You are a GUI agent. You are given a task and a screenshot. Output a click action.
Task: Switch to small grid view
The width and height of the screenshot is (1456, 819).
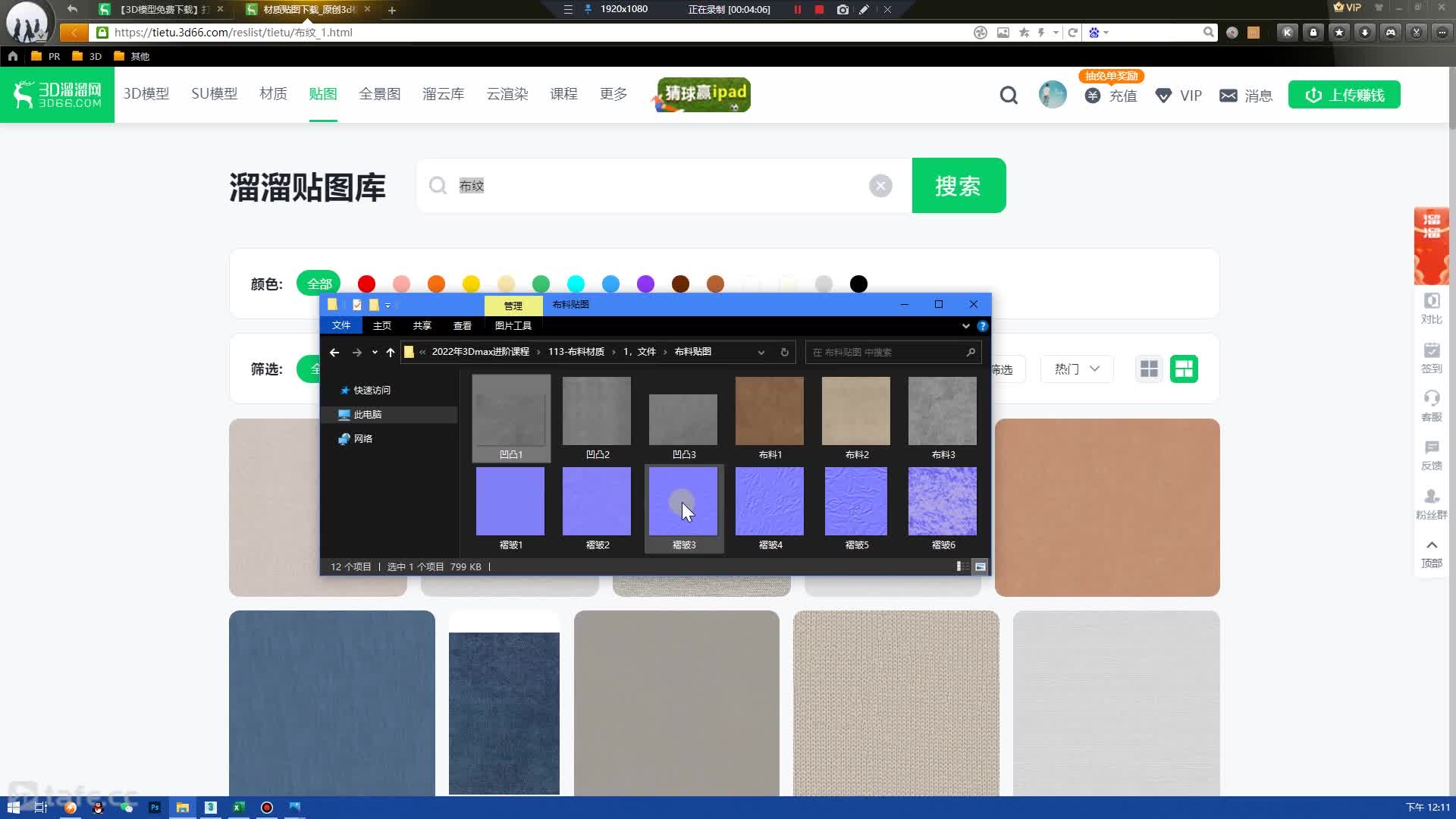(1149, 369)
